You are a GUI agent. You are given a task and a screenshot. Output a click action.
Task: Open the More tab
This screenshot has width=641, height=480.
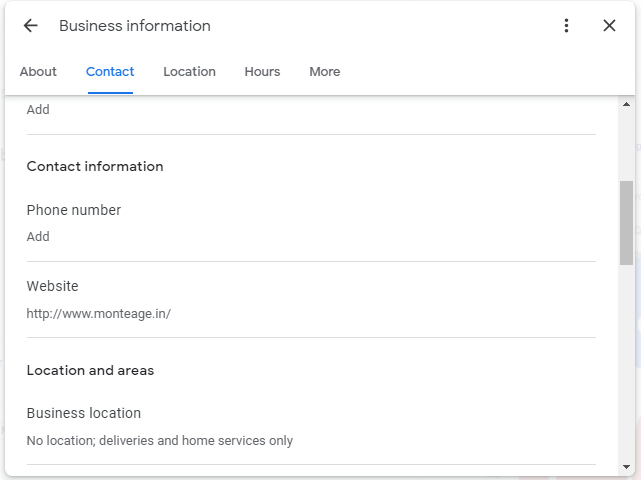click(x=325, y=72)
